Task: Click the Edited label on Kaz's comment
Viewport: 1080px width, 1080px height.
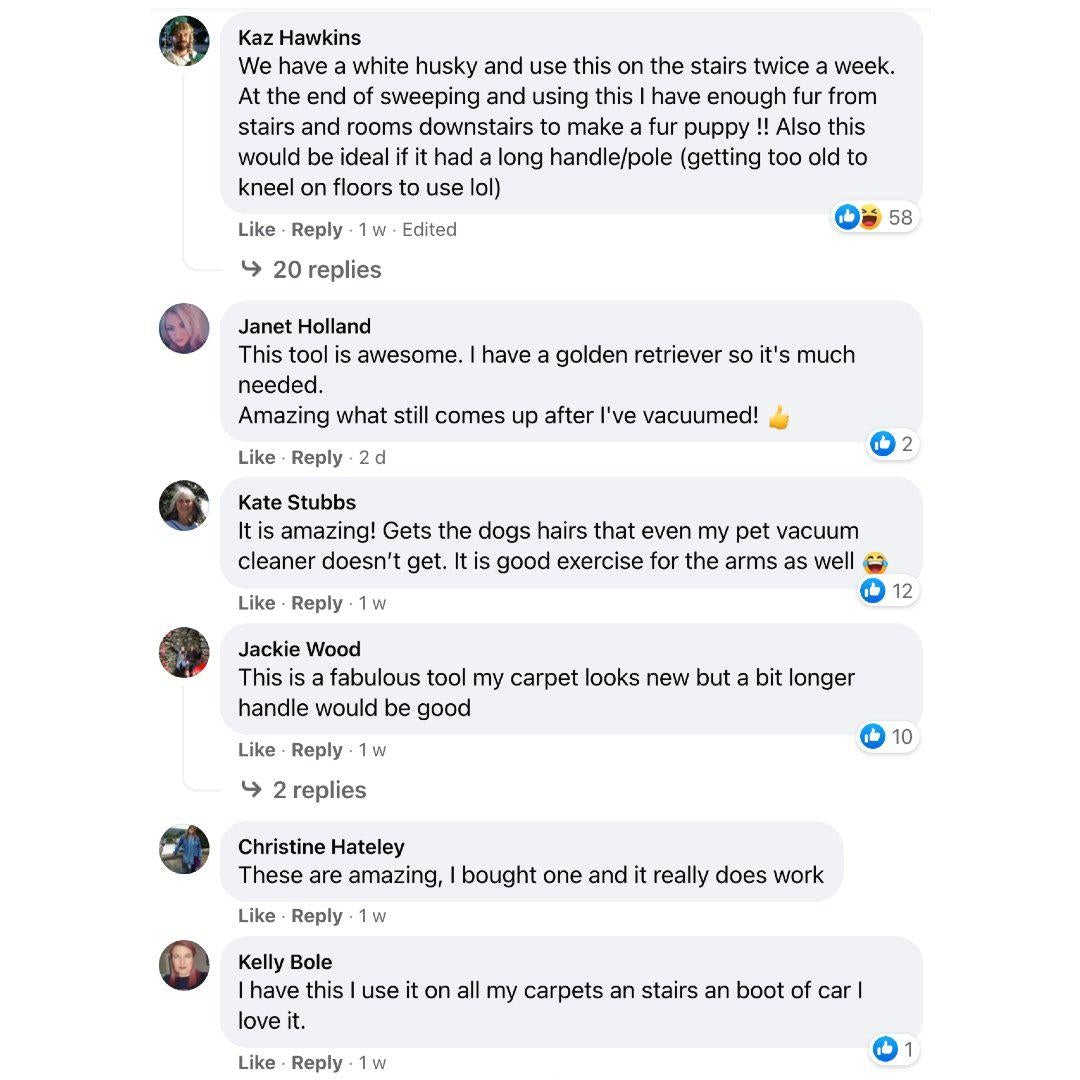Action: click(x=429, y=230)
